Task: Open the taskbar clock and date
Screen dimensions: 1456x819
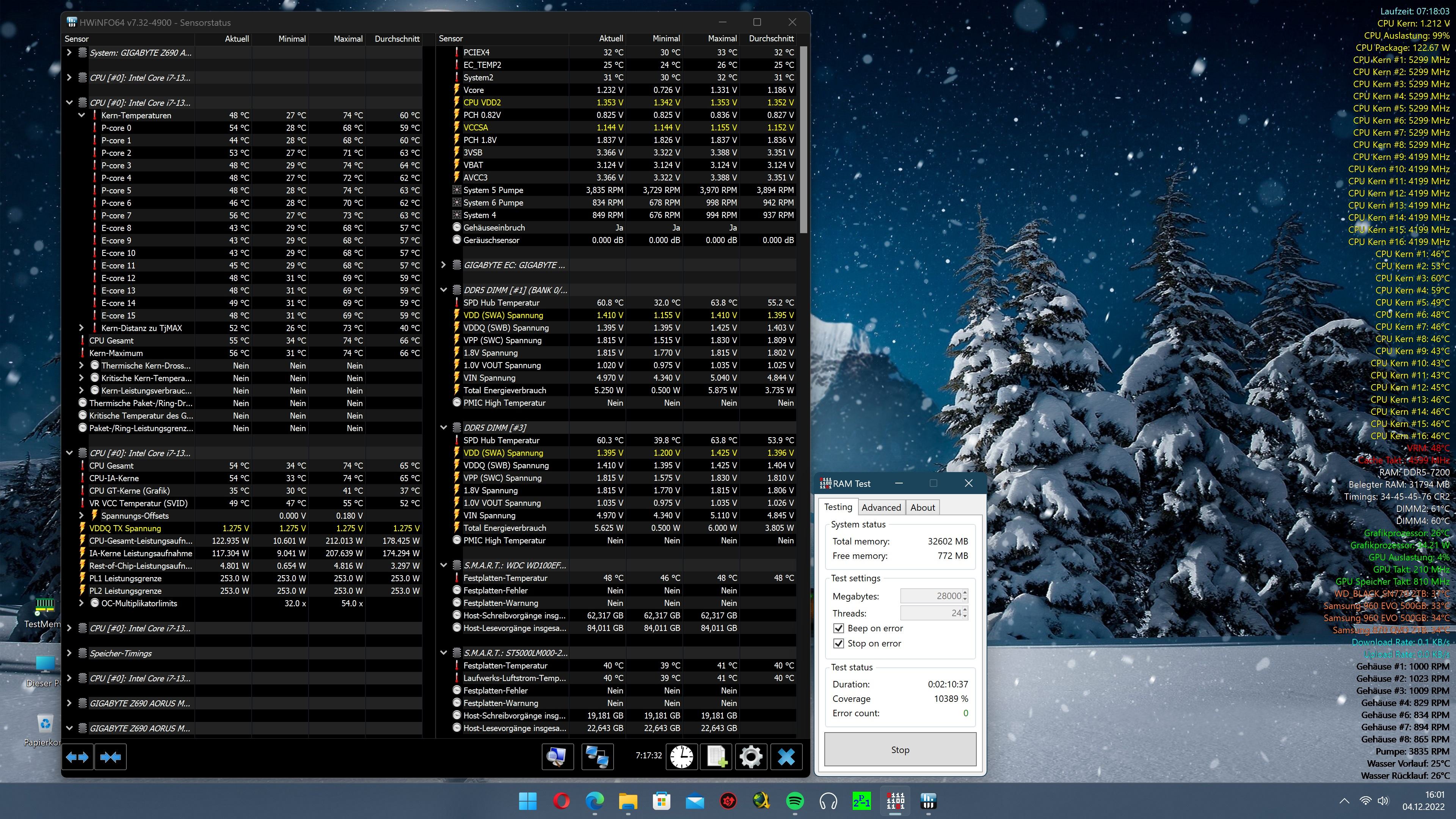Action: pos(1423,801)
